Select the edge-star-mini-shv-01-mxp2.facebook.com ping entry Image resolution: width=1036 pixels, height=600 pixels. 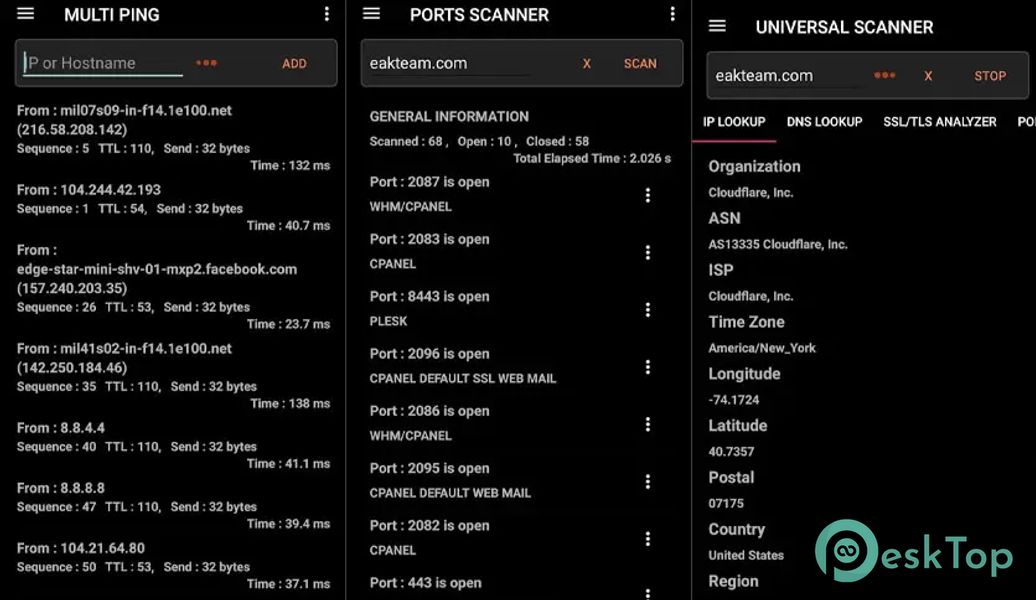click(173, 287)
